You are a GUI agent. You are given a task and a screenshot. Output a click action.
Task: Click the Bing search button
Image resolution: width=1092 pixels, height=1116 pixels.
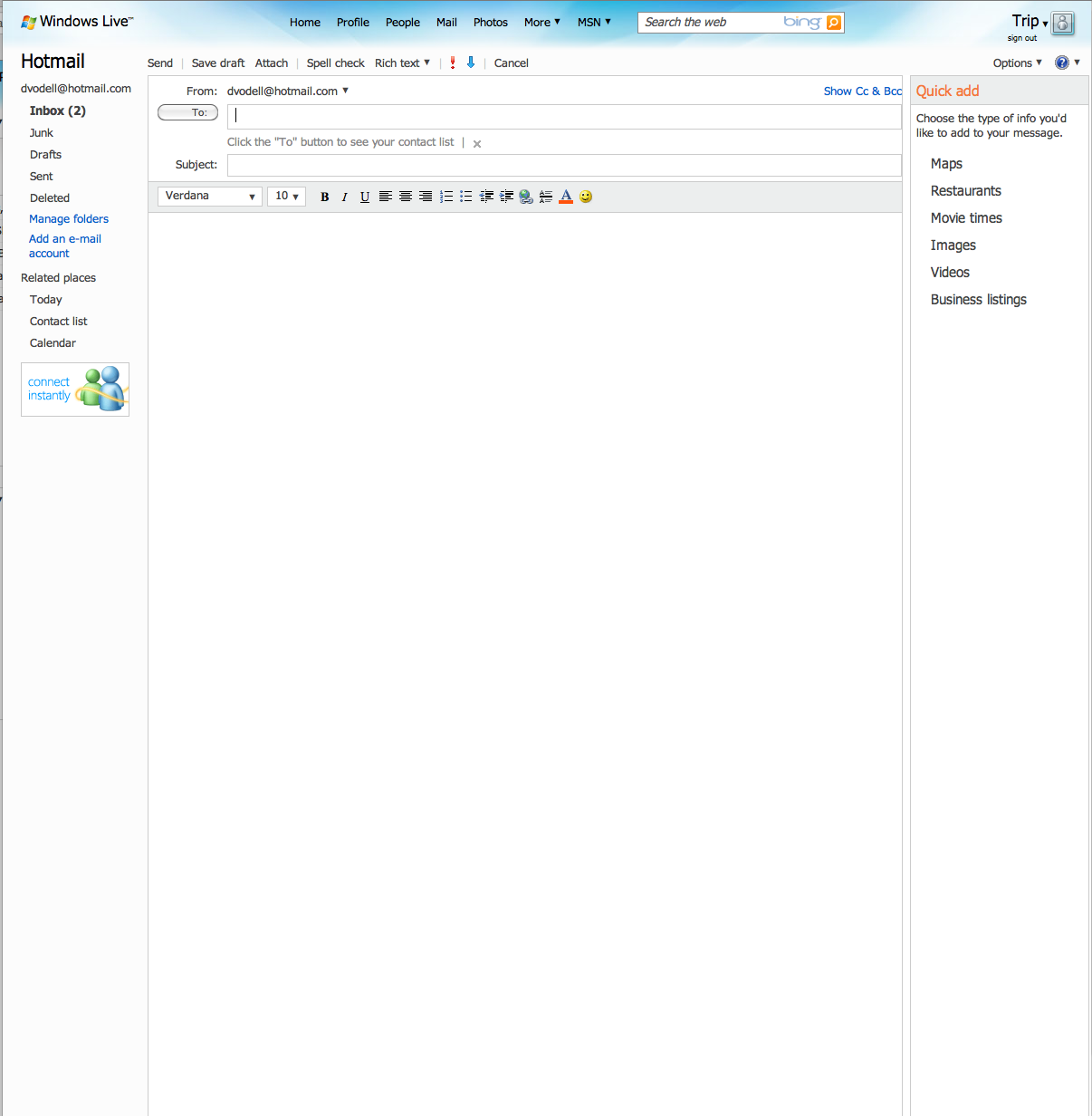pyautogui.click(x=834, y=23)
